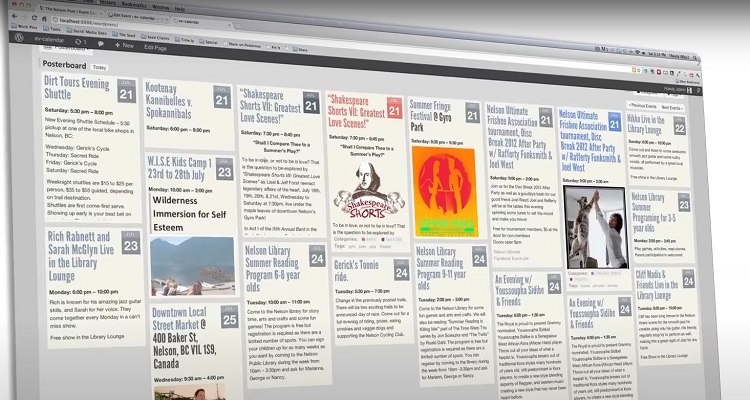Open the Tools bookmark folder

click(x=52, y=29)
